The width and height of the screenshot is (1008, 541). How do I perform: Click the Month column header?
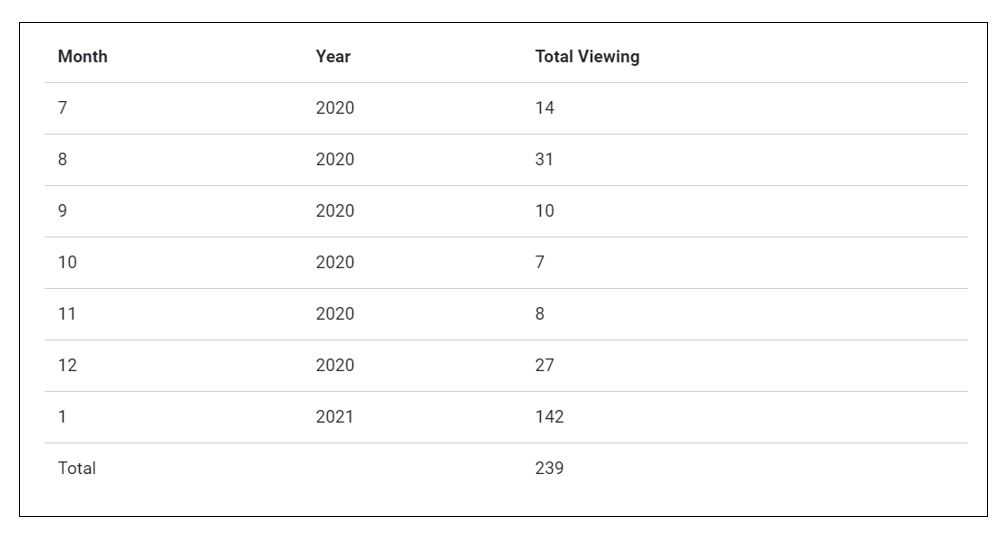coord(83,57)
